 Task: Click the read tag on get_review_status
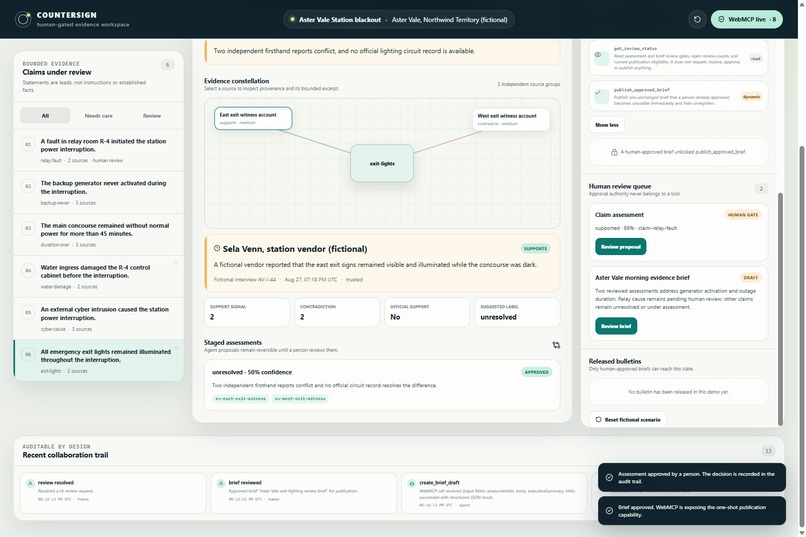(755, 59)
